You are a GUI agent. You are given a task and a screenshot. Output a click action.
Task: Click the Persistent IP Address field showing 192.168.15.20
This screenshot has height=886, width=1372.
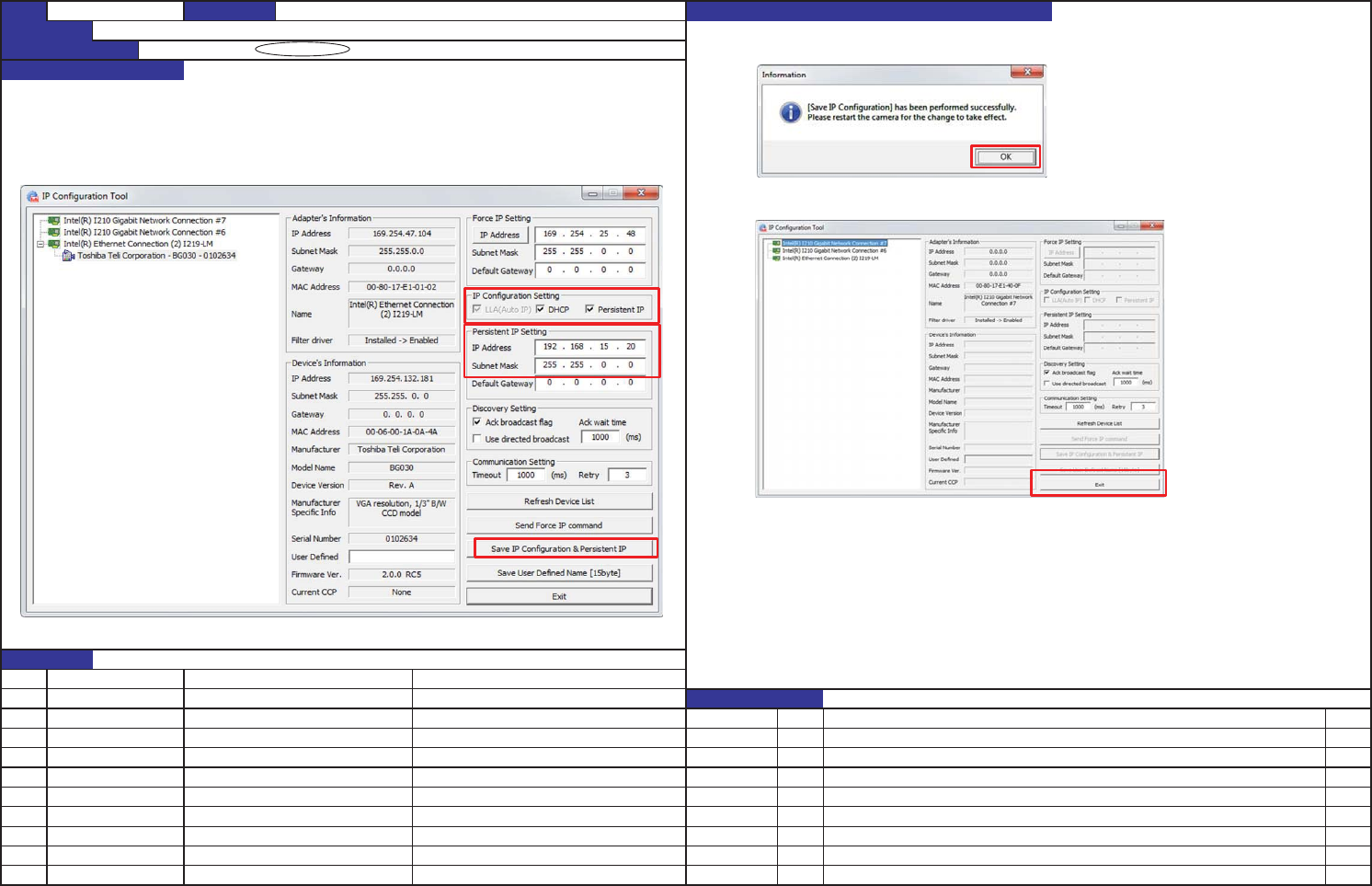coord(590,347)
